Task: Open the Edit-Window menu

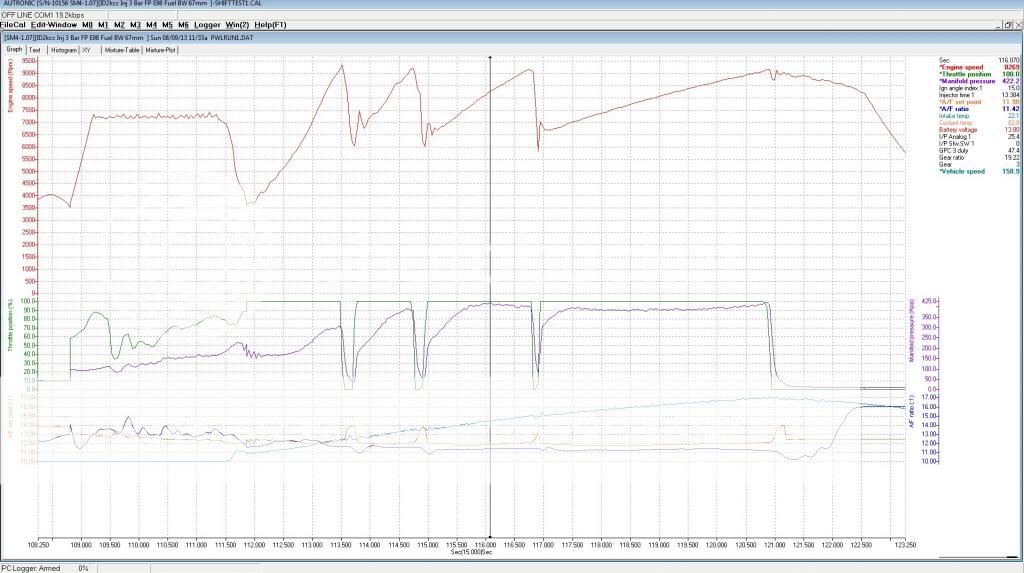Action: [54, 24]
